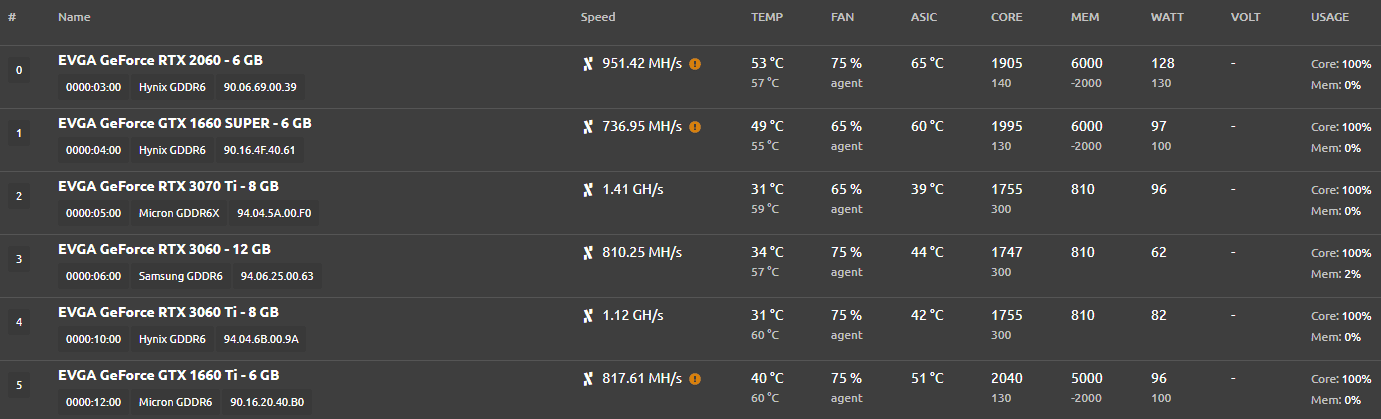
Task: Select GPU index badge 0
Action: pos(19,72)
